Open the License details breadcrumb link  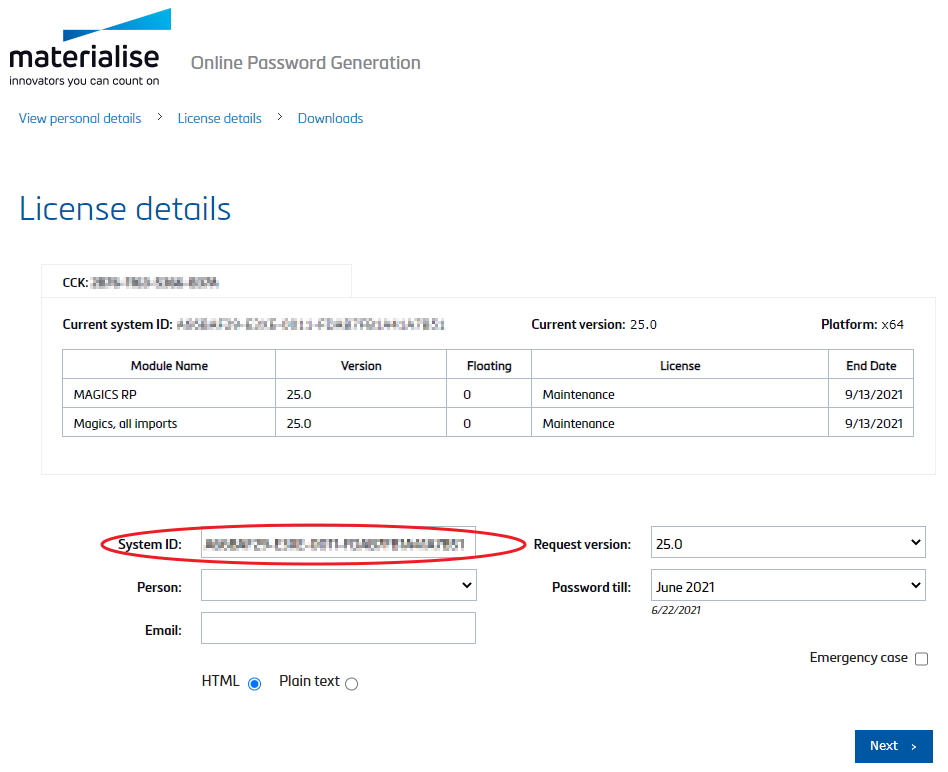pyautogui.click(x=219, y=118)
